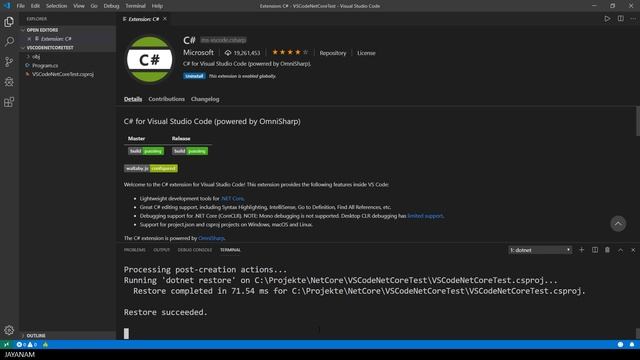Open the Debug view in activity bar

tap(9, 82)
